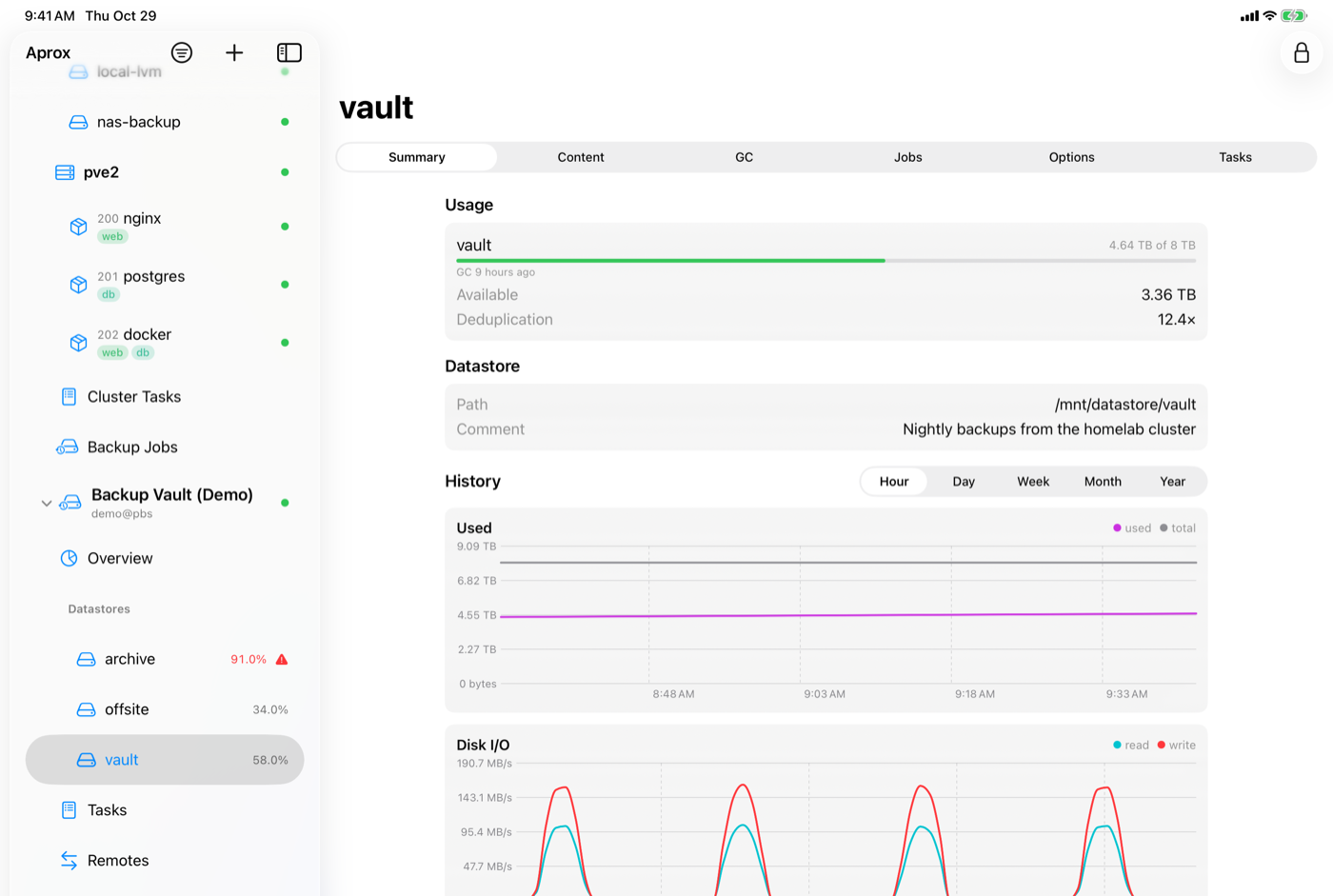The width and height of the screenshot is (1333, 896).
Task: Switch to the GC tab
Action: tap(745, 157)
